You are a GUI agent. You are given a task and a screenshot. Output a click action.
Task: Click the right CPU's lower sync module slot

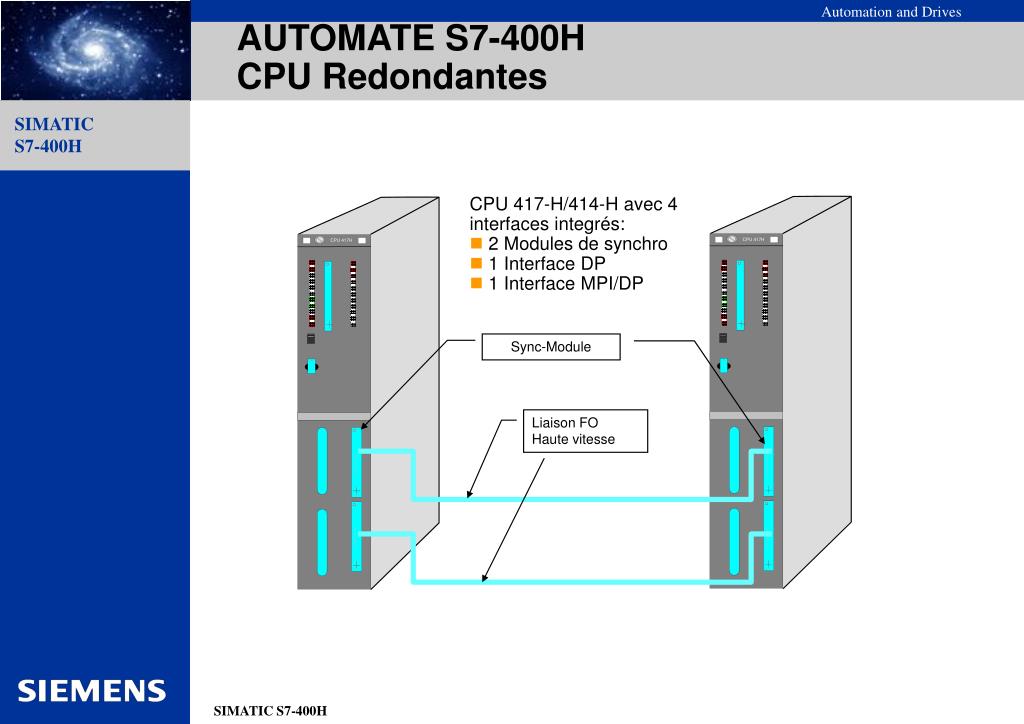(x=769, y=535)
